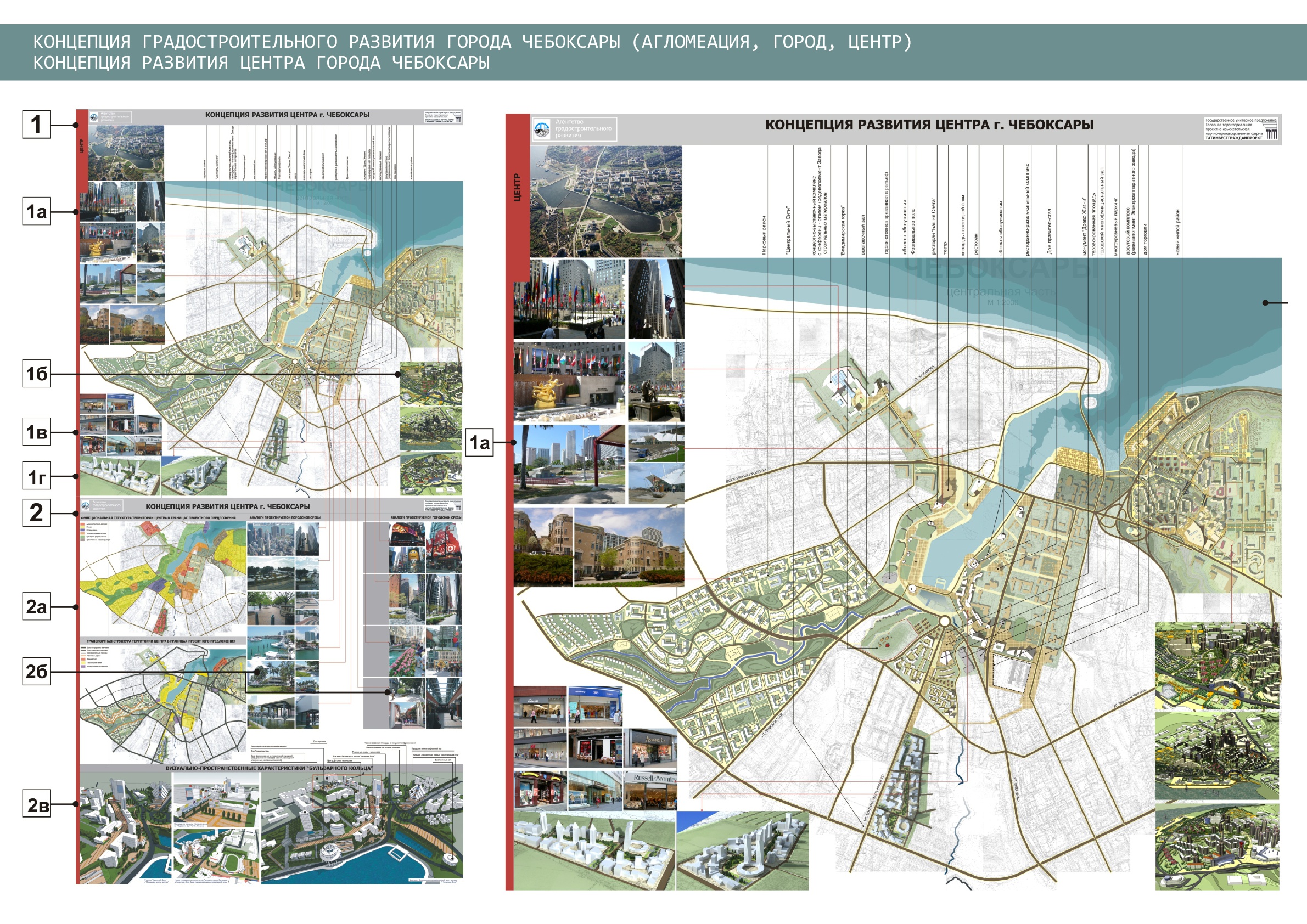
Task: Click the 1г label box
Action: tap(36, 476)
